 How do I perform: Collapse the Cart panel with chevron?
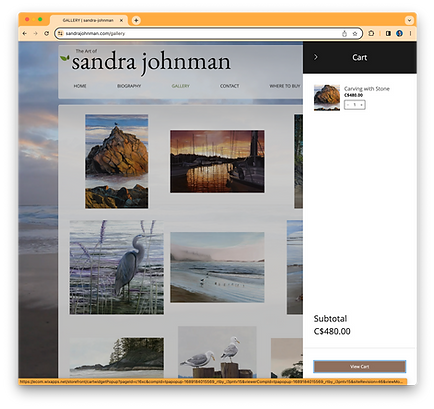pos(316,57)
